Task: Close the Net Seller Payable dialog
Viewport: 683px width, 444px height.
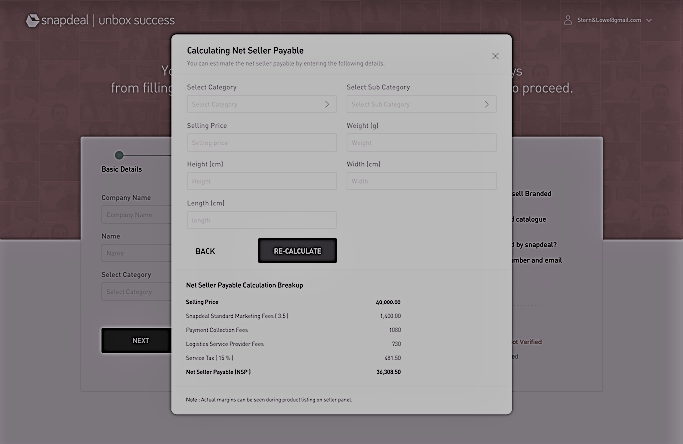Action: [495, 56]
